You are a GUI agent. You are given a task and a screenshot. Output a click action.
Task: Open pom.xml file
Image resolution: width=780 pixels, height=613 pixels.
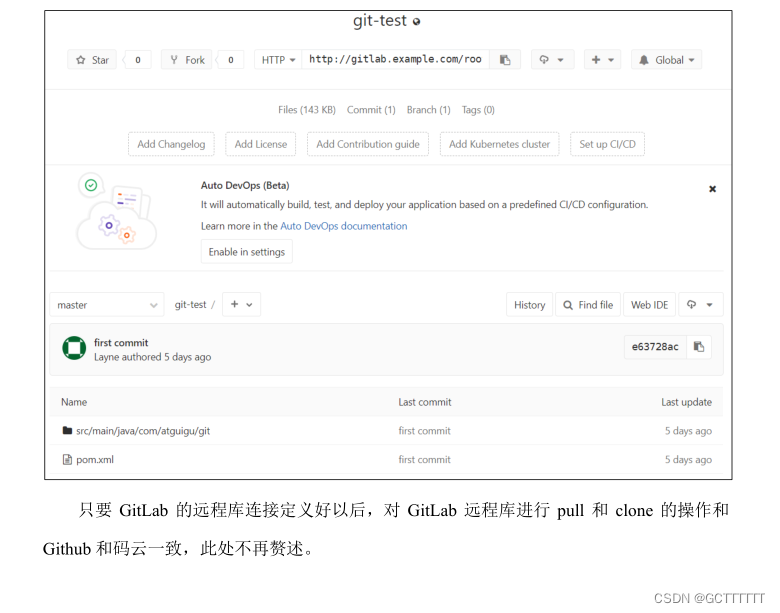point(95,460)
